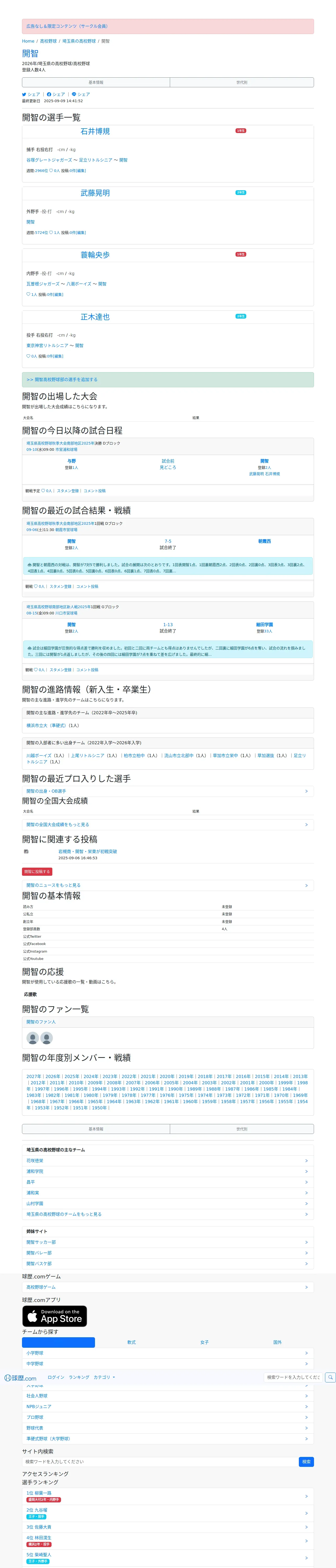336x1568 pixels.
Task: Open 小学野球 category row
Action: (168, 1353)
